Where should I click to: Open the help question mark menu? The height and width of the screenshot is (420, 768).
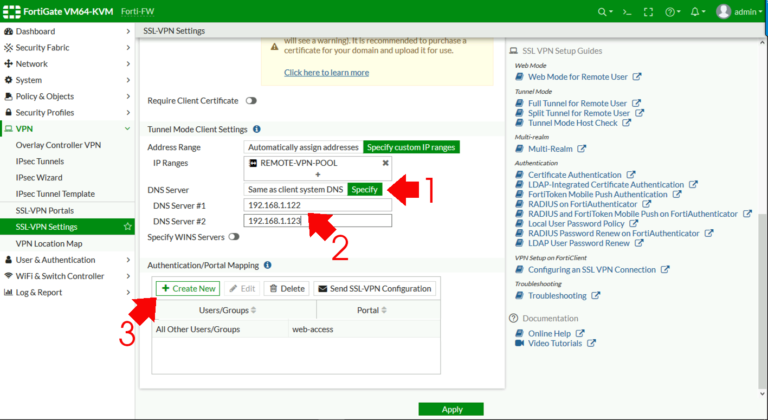tap(670, 12)
